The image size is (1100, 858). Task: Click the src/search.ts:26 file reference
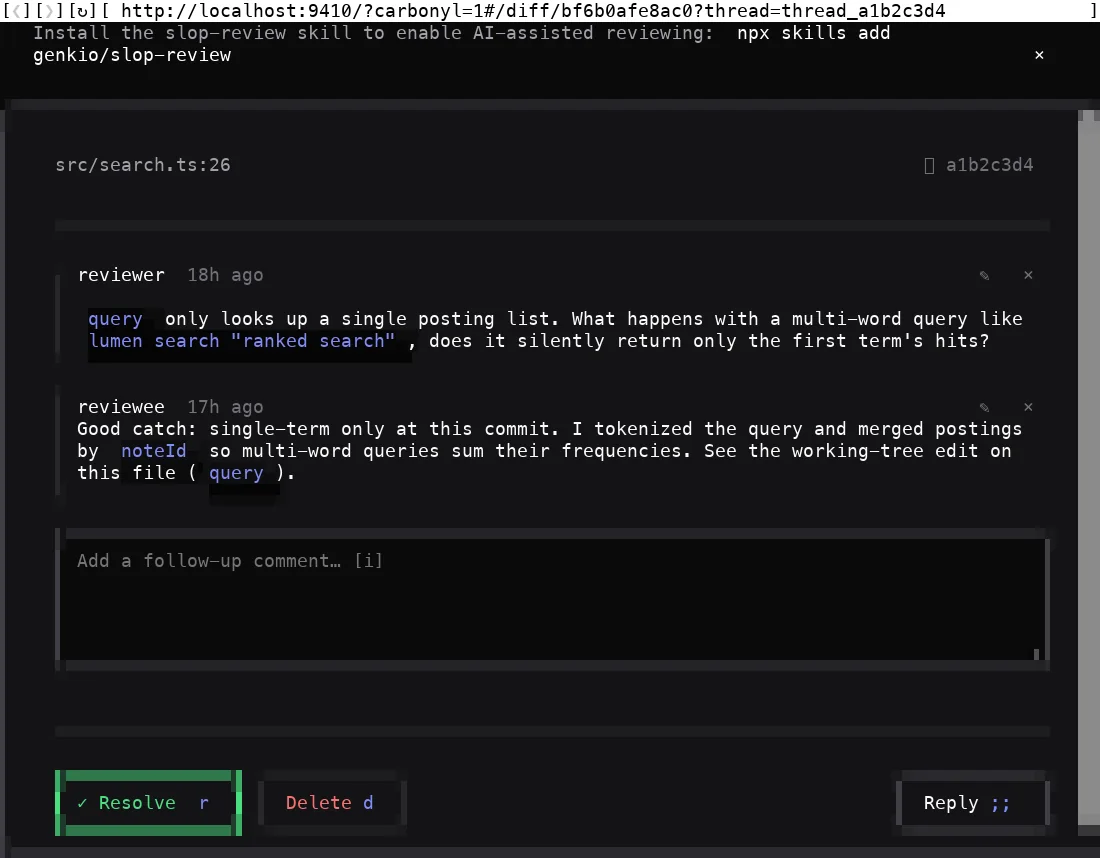click(142, 165)
